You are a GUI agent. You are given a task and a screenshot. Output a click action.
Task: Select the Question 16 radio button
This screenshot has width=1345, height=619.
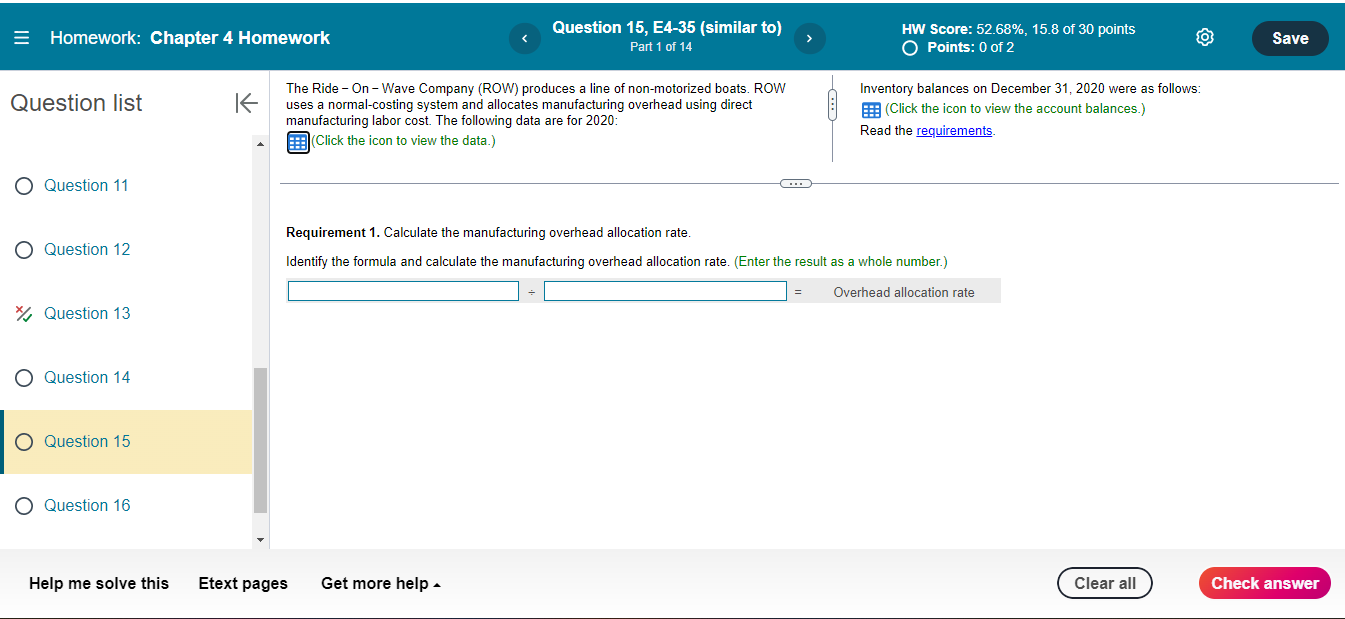(x=24, y=505)
